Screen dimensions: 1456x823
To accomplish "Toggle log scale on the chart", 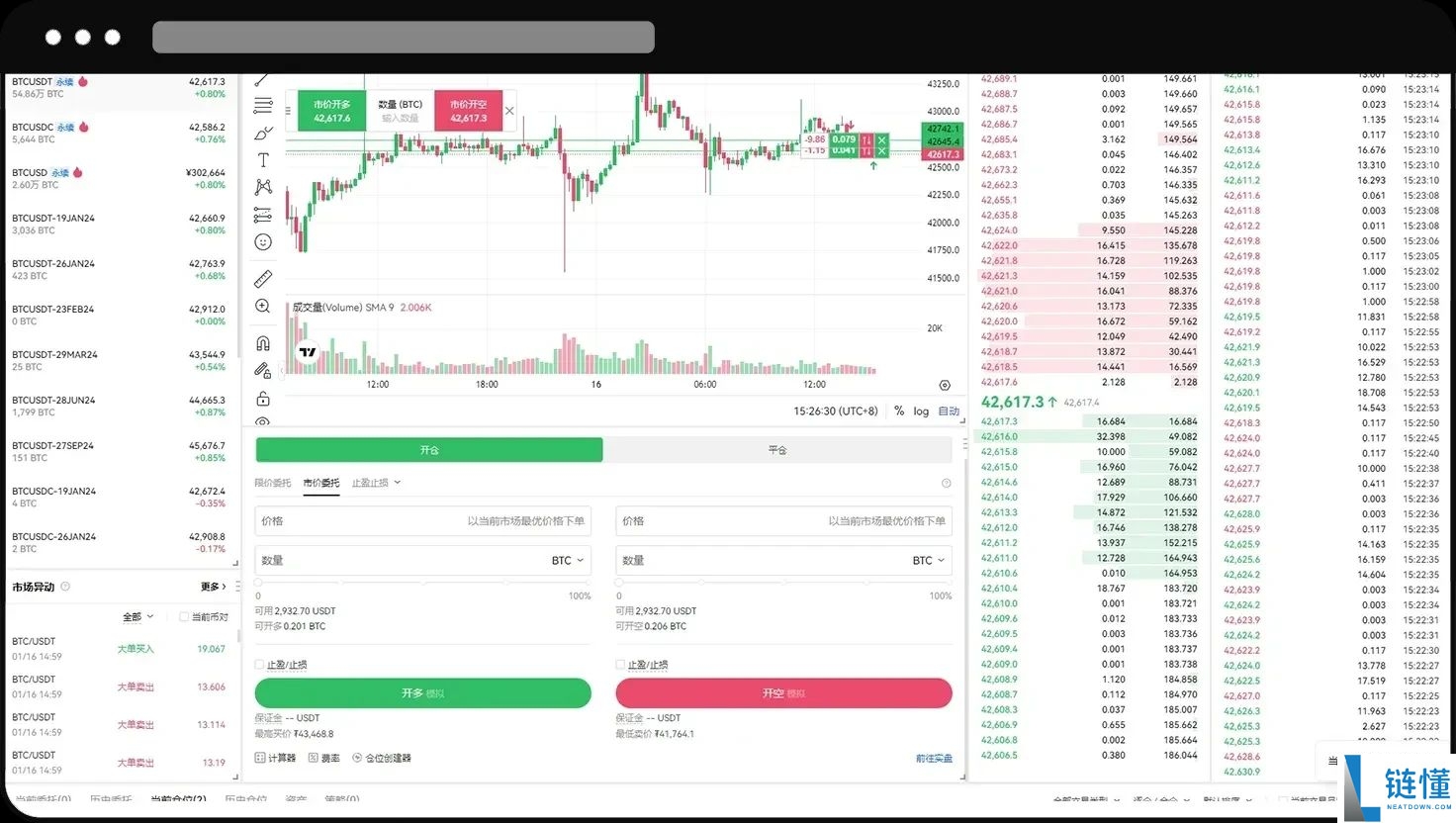I will (921, 411).
